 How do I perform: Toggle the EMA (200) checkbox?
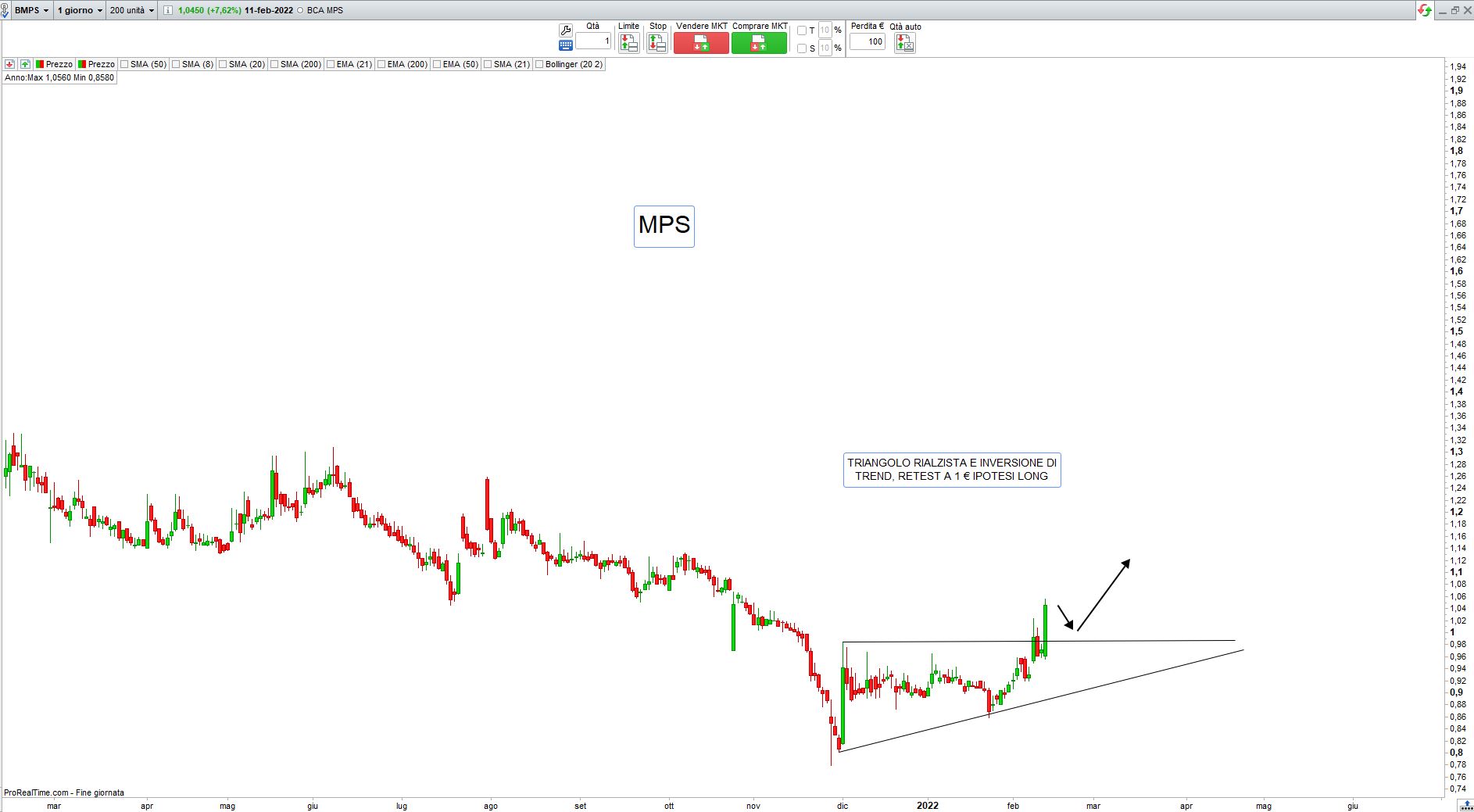coord(381,64)
